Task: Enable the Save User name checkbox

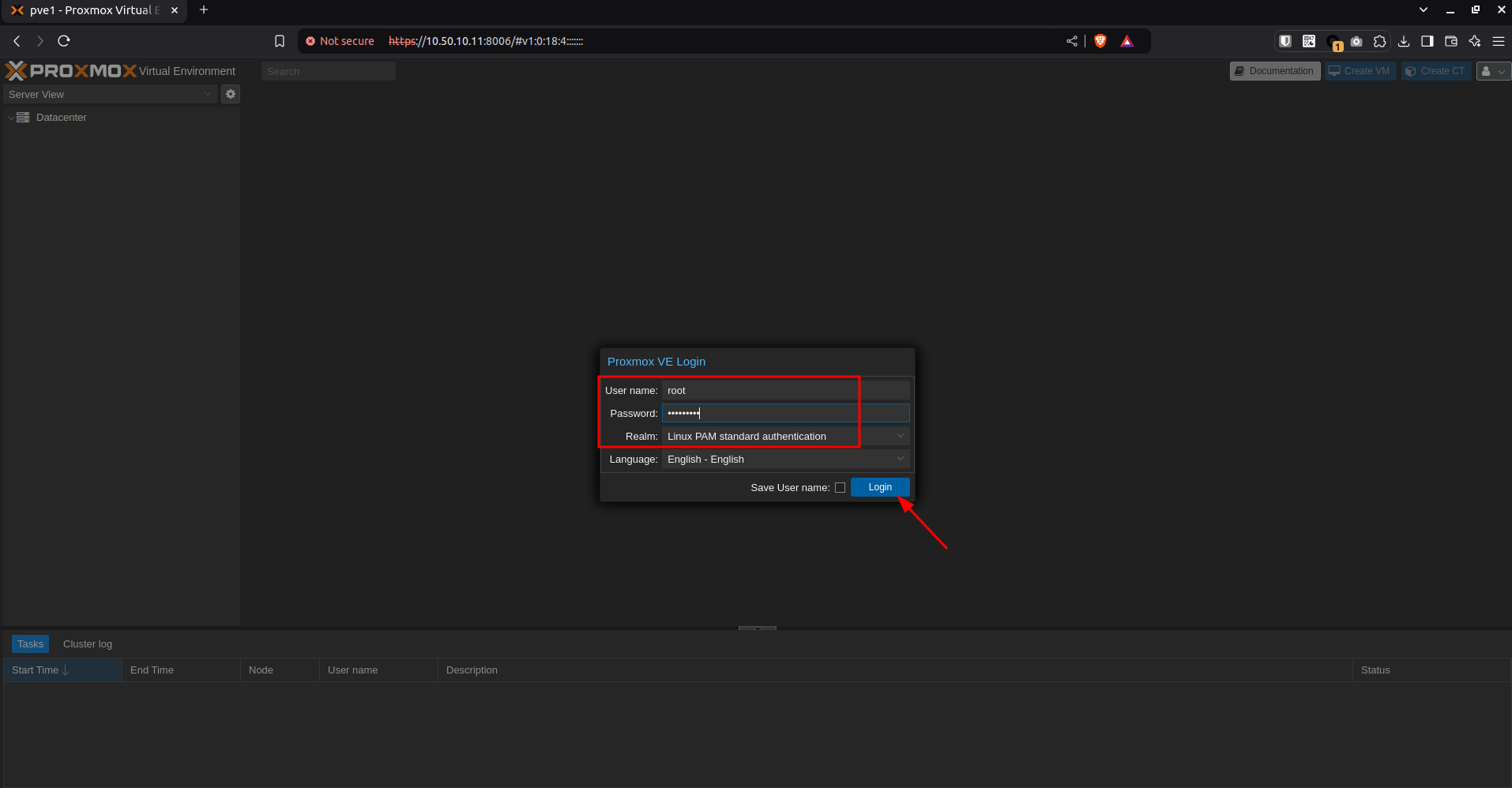Action: [x=840, y=488]
